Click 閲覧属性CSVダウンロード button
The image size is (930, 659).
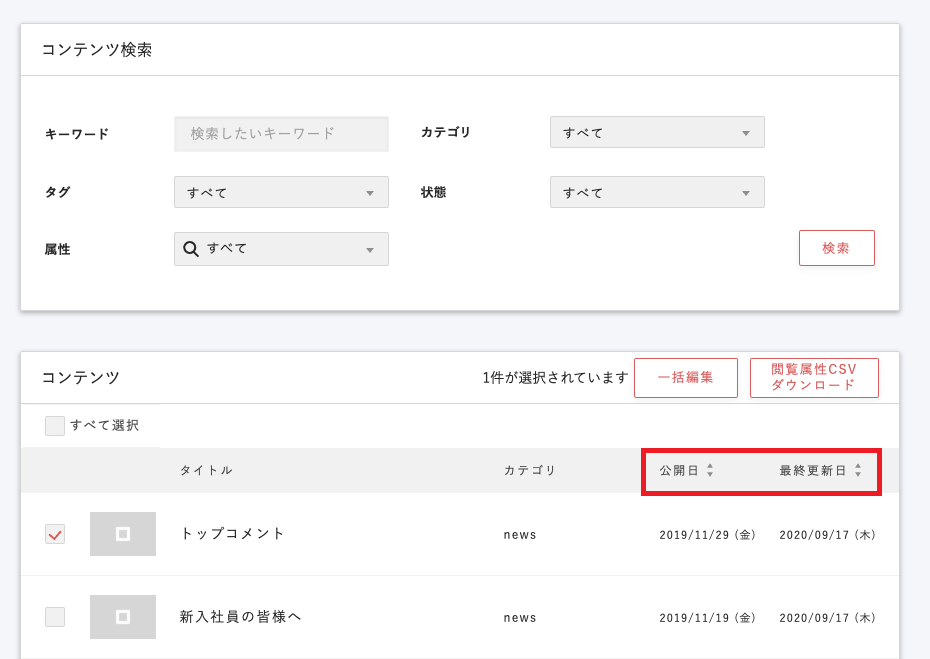814,378
